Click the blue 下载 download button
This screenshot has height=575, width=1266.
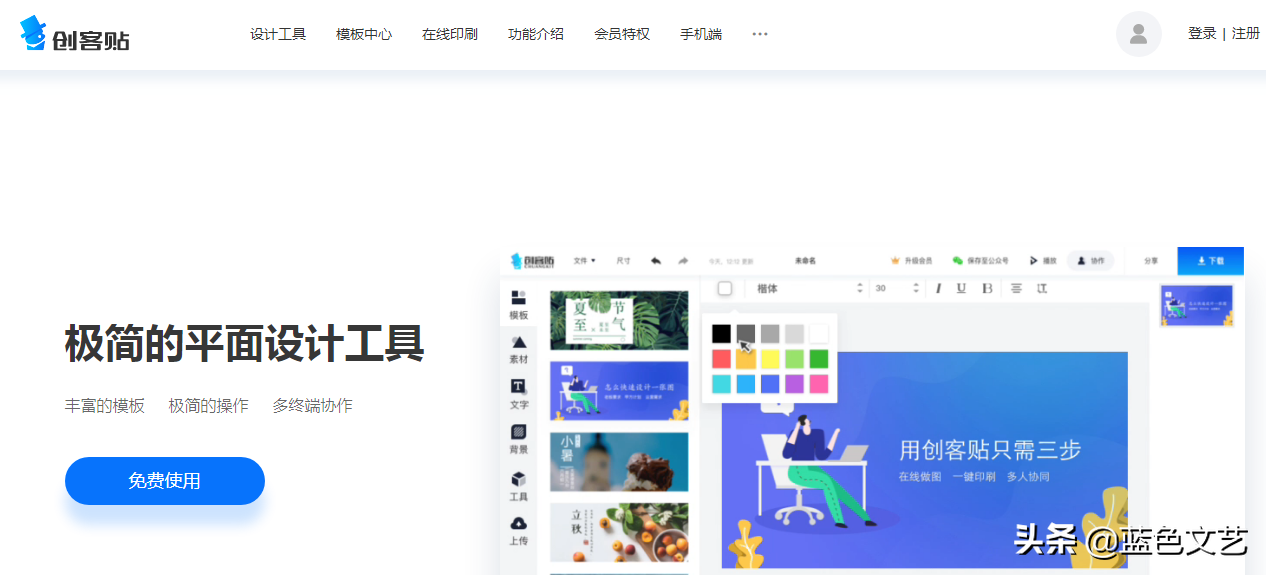click(x=1210, y=261)
